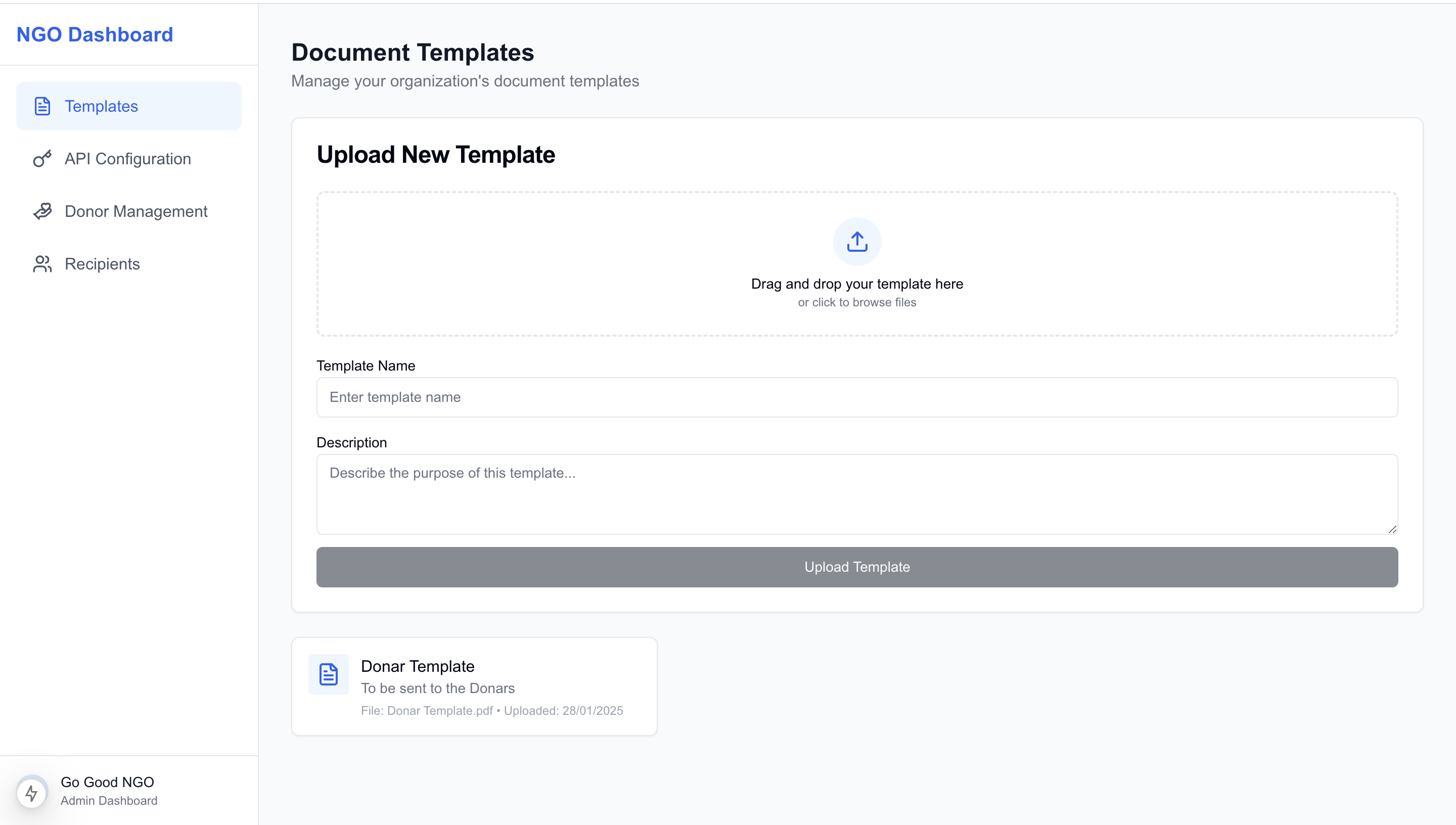Click the Donar Template file icon
Image resolution: width=1456 pixels, height=825 pixels.
coord(329,674)
